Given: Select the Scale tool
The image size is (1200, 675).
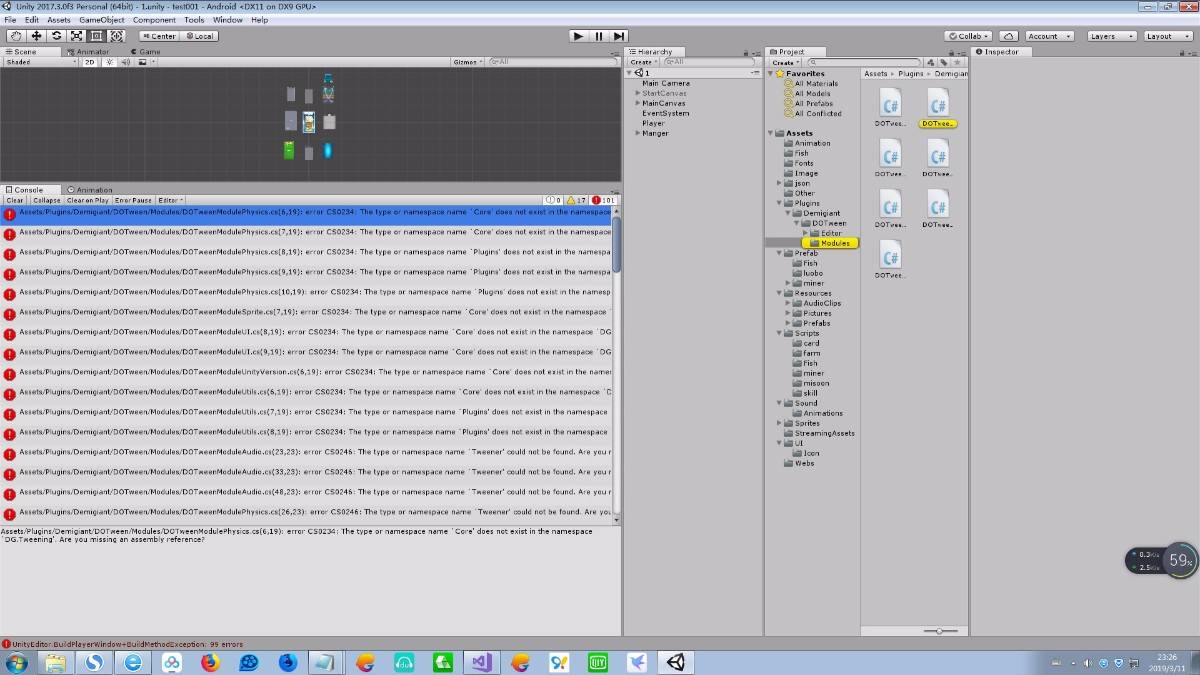Looking at the screenshot, I should pos(76,36).
